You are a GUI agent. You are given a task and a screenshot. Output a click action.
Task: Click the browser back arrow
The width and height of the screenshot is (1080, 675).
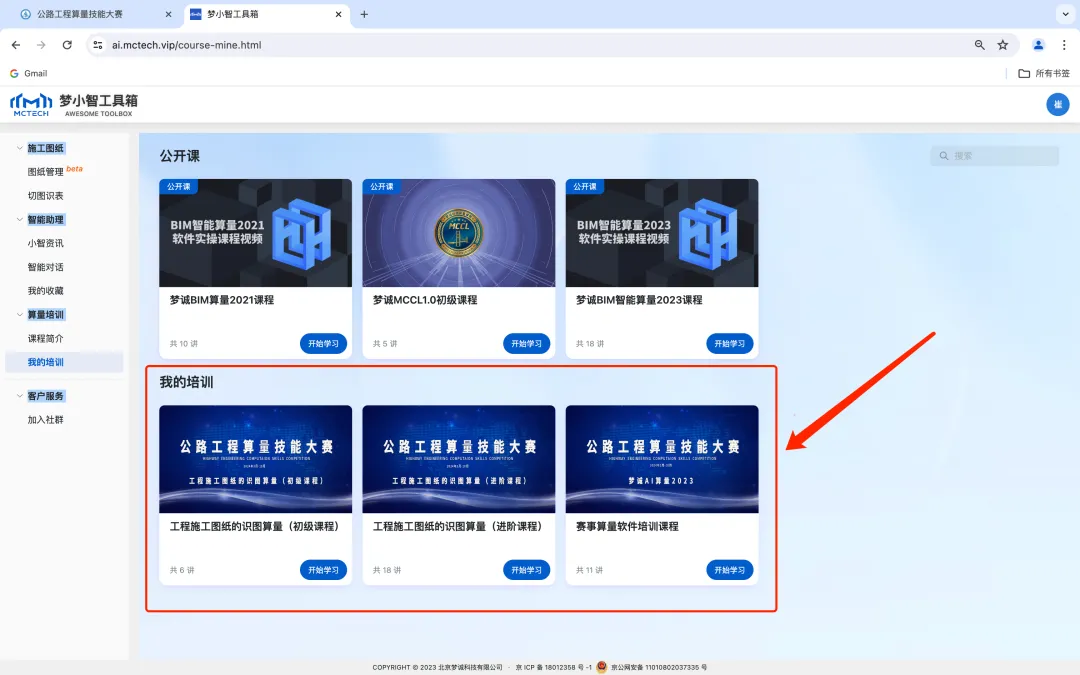[15, 45]
